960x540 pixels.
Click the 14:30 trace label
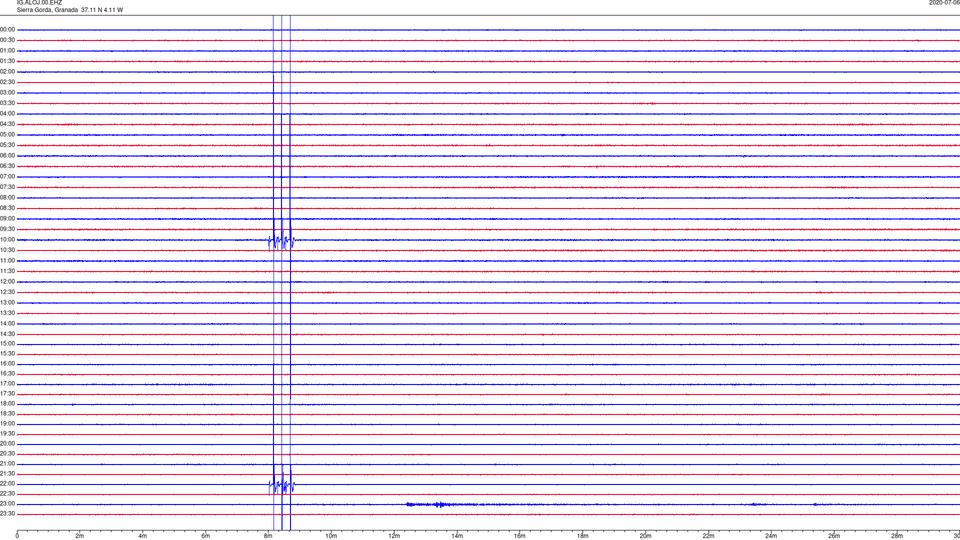click(x=7, y=334)
